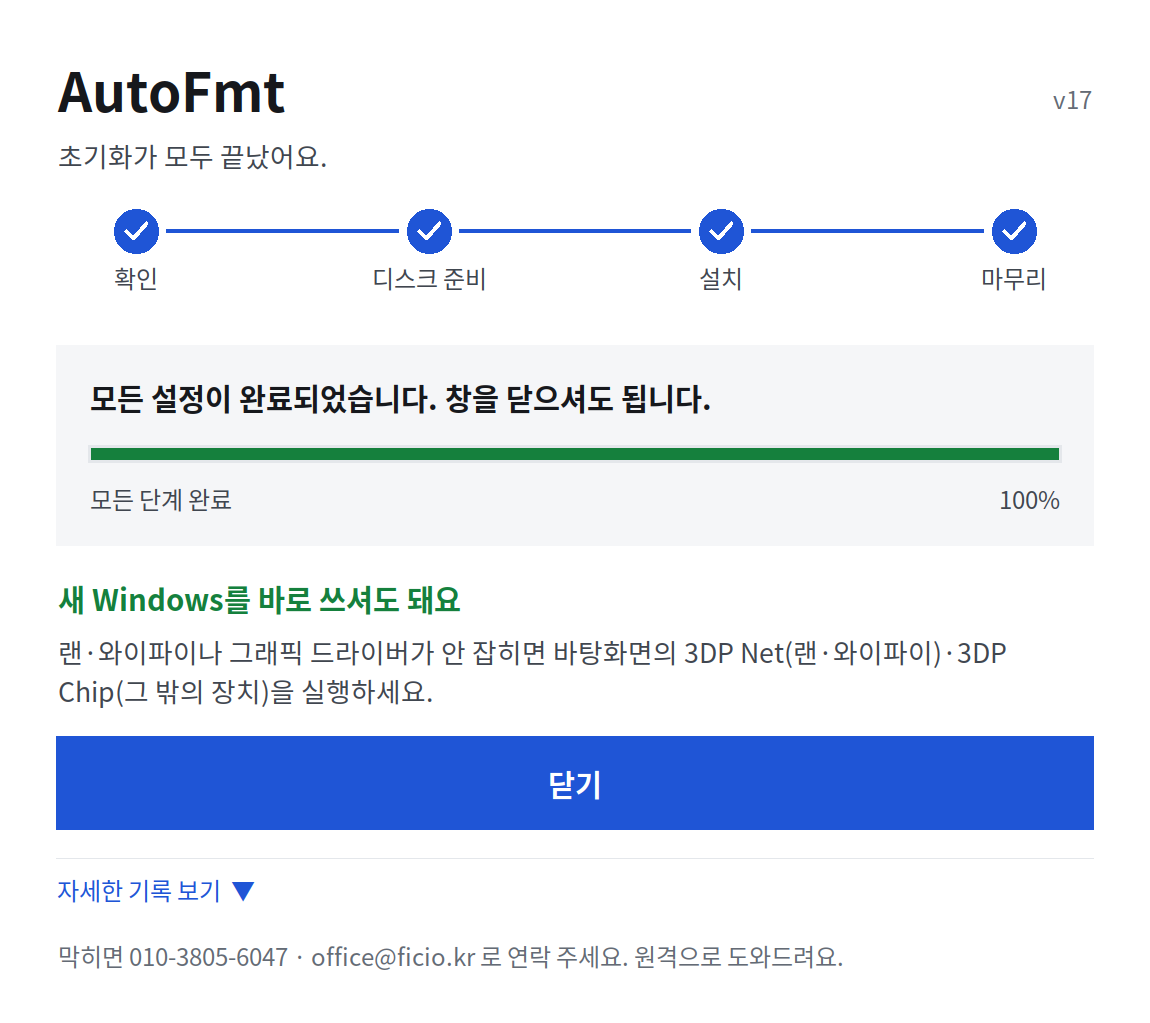Click the v17 version label
Viewport: 1150px width, 1023px height.
click(1072, 100)
